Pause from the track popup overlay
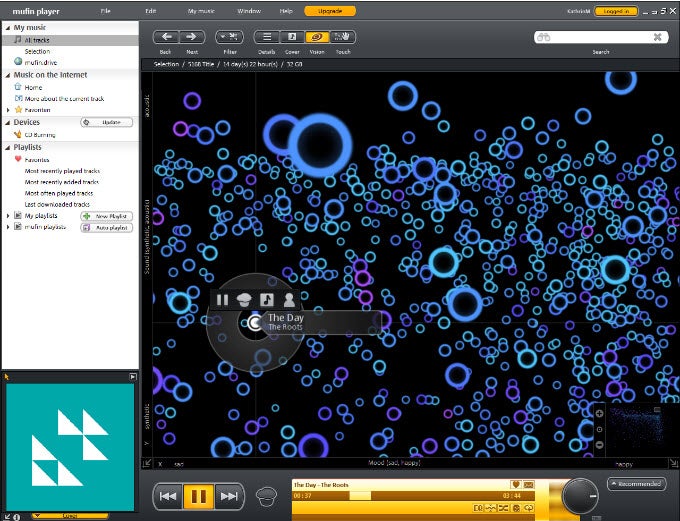Screen dimensions: 680x521 (222, 299)
